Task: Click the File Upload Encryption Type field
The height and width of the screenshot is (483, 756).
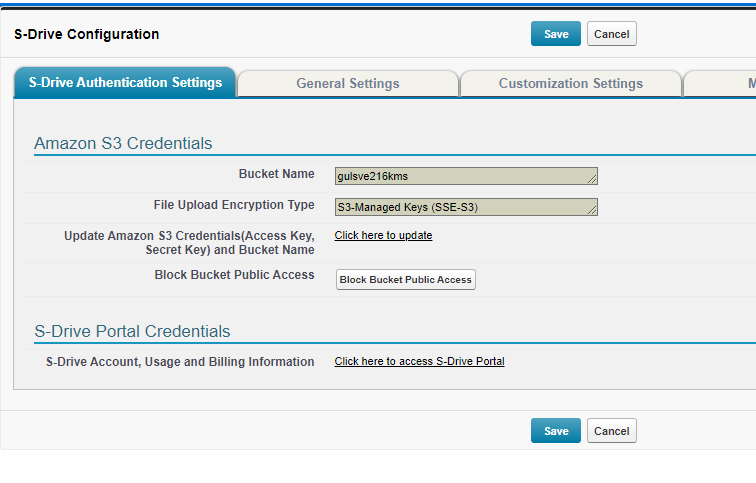Action: [466, 207]
